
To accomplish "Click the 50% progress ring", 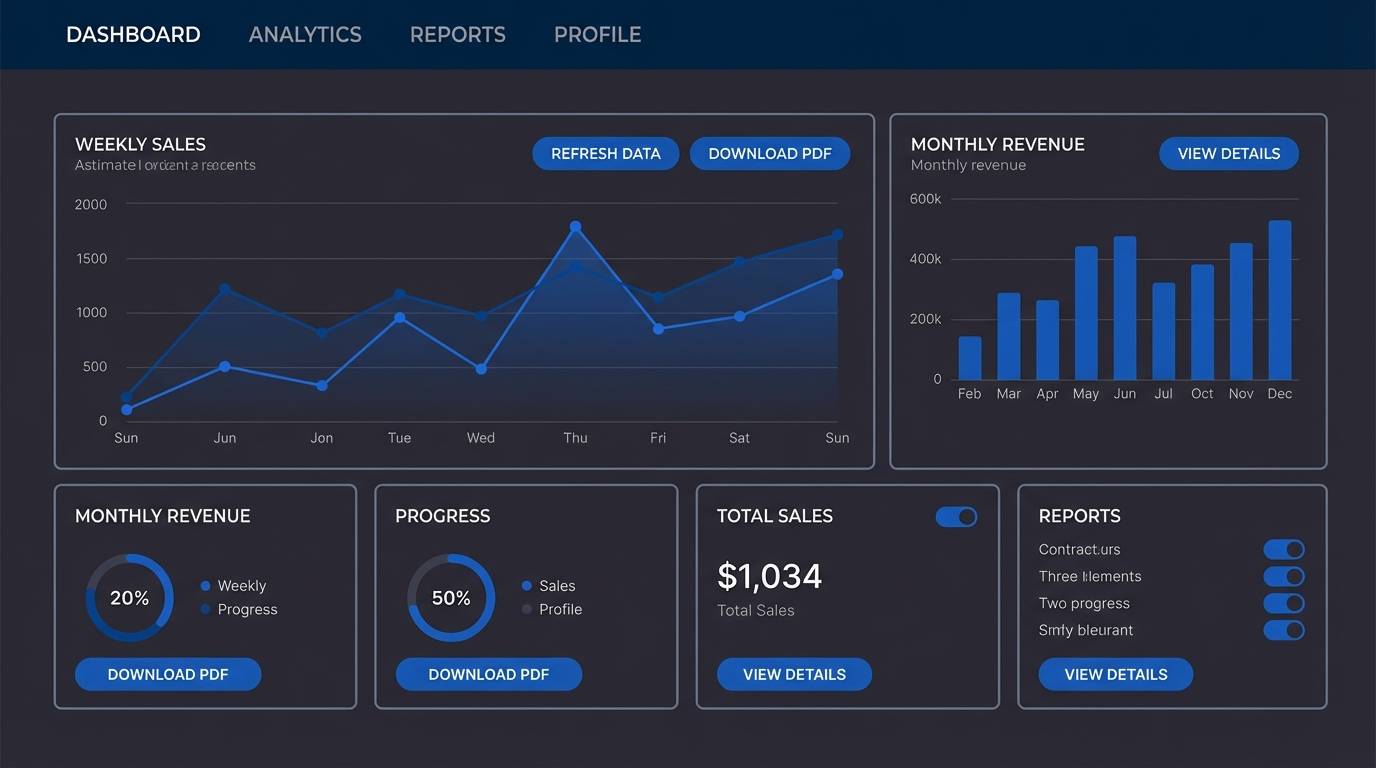I will pos(451,597).
